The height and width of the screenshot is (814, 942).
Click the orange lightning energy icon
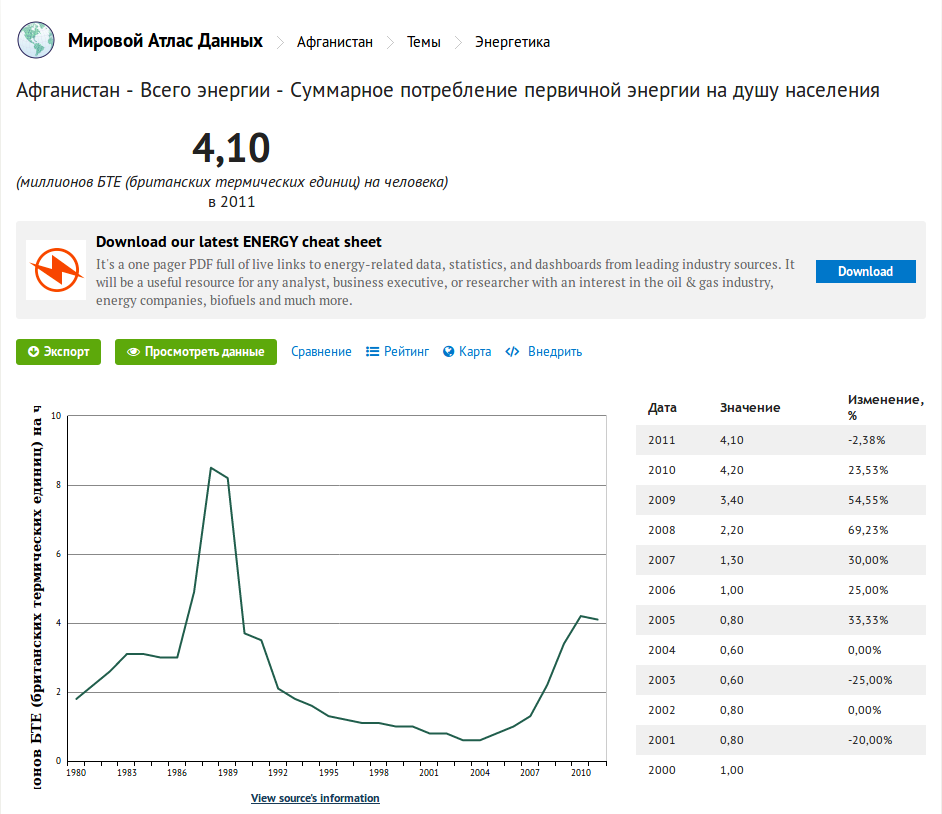(x=56, y=270)
